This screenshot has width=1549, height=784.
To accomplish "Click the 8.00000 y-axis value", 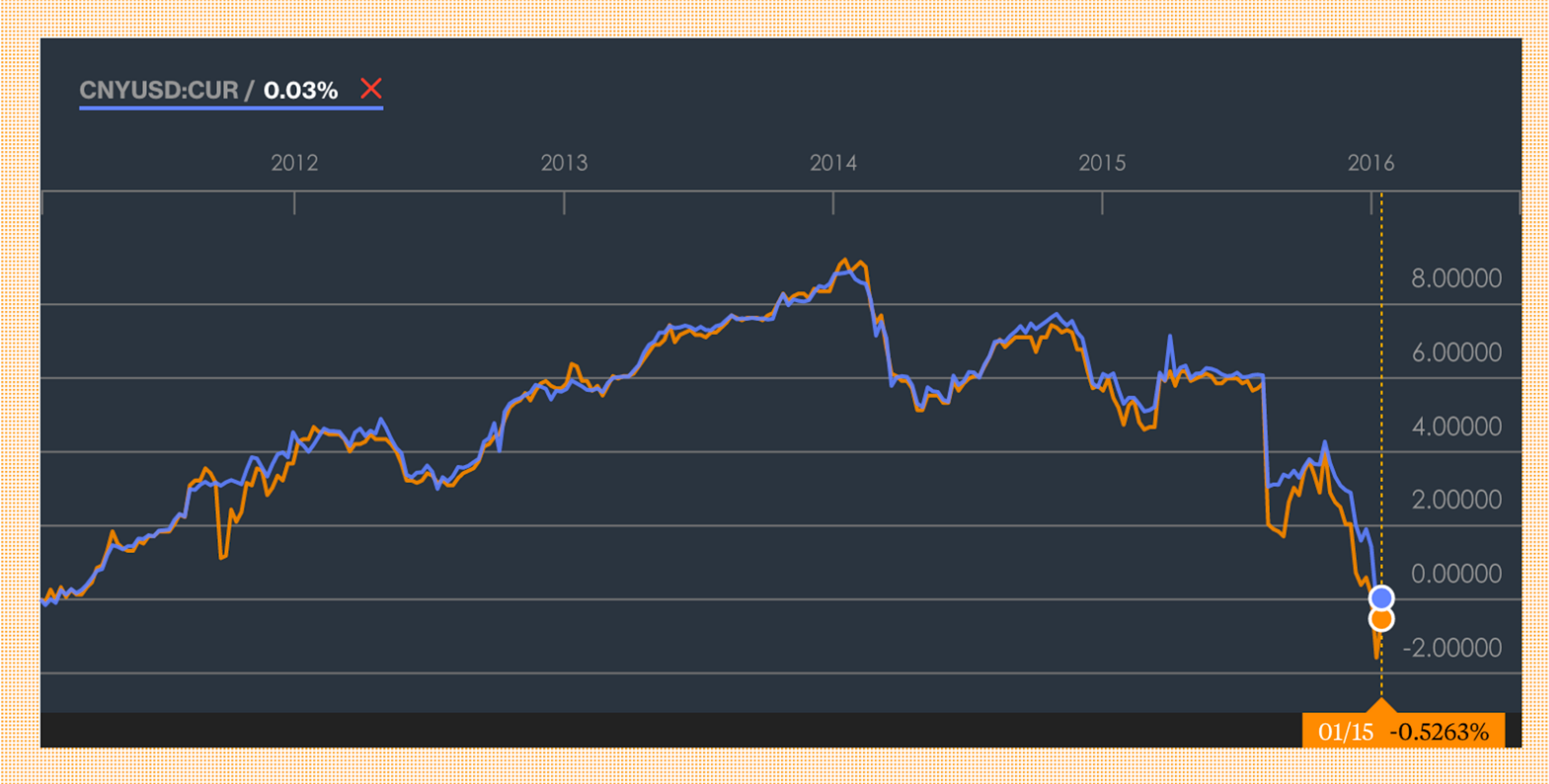I will coord(1456,278).
